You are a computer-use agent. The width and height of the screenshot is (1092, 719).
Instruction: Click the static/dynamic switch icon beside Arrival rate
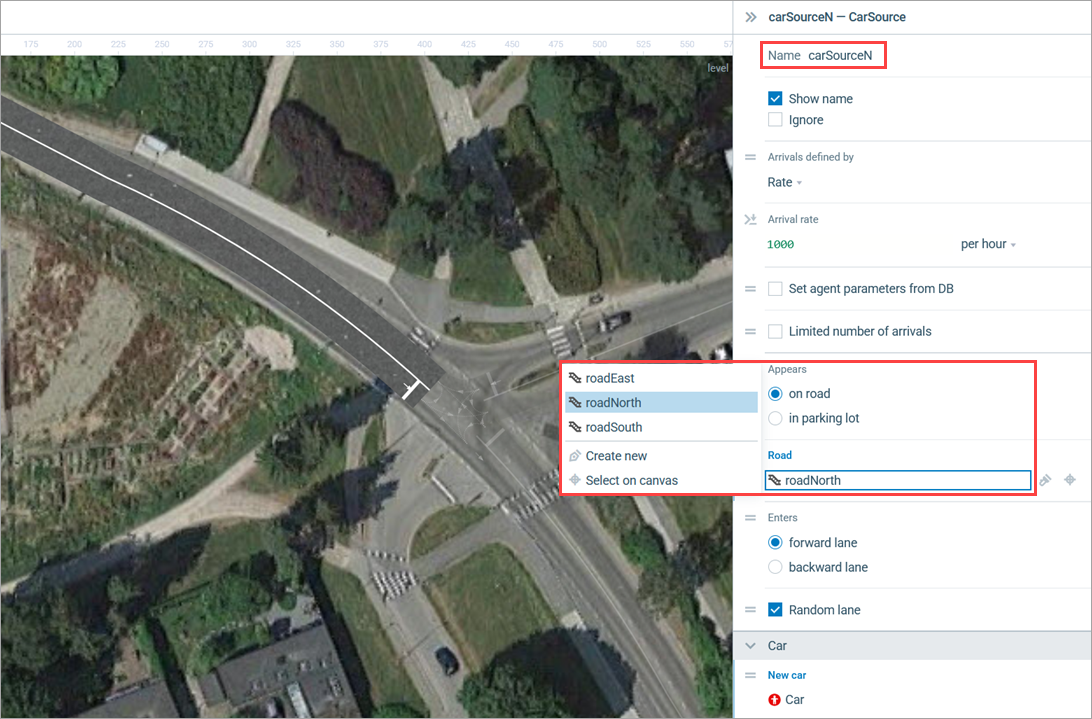[x=750, y=220]
